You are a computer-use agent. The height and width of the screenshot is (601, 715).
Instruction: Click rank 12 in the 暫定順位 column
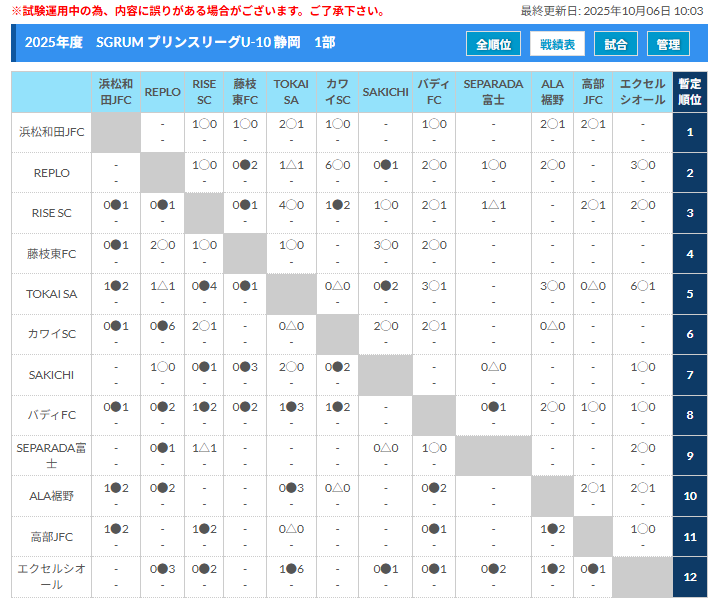(x=689, y=576)
